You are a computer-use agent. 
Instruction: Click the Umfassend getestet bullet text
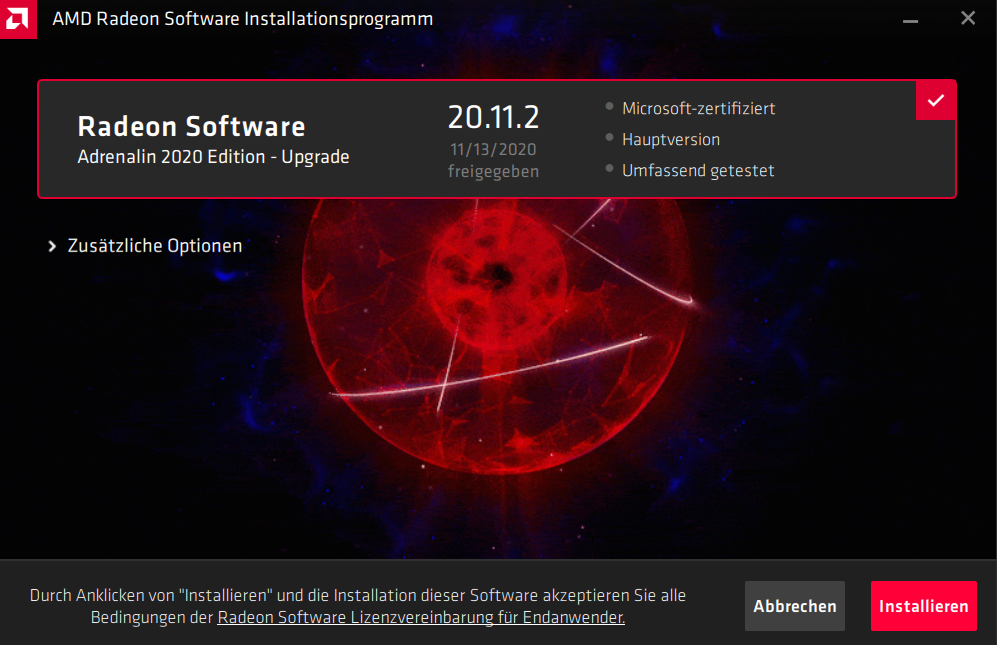[698, 170]
